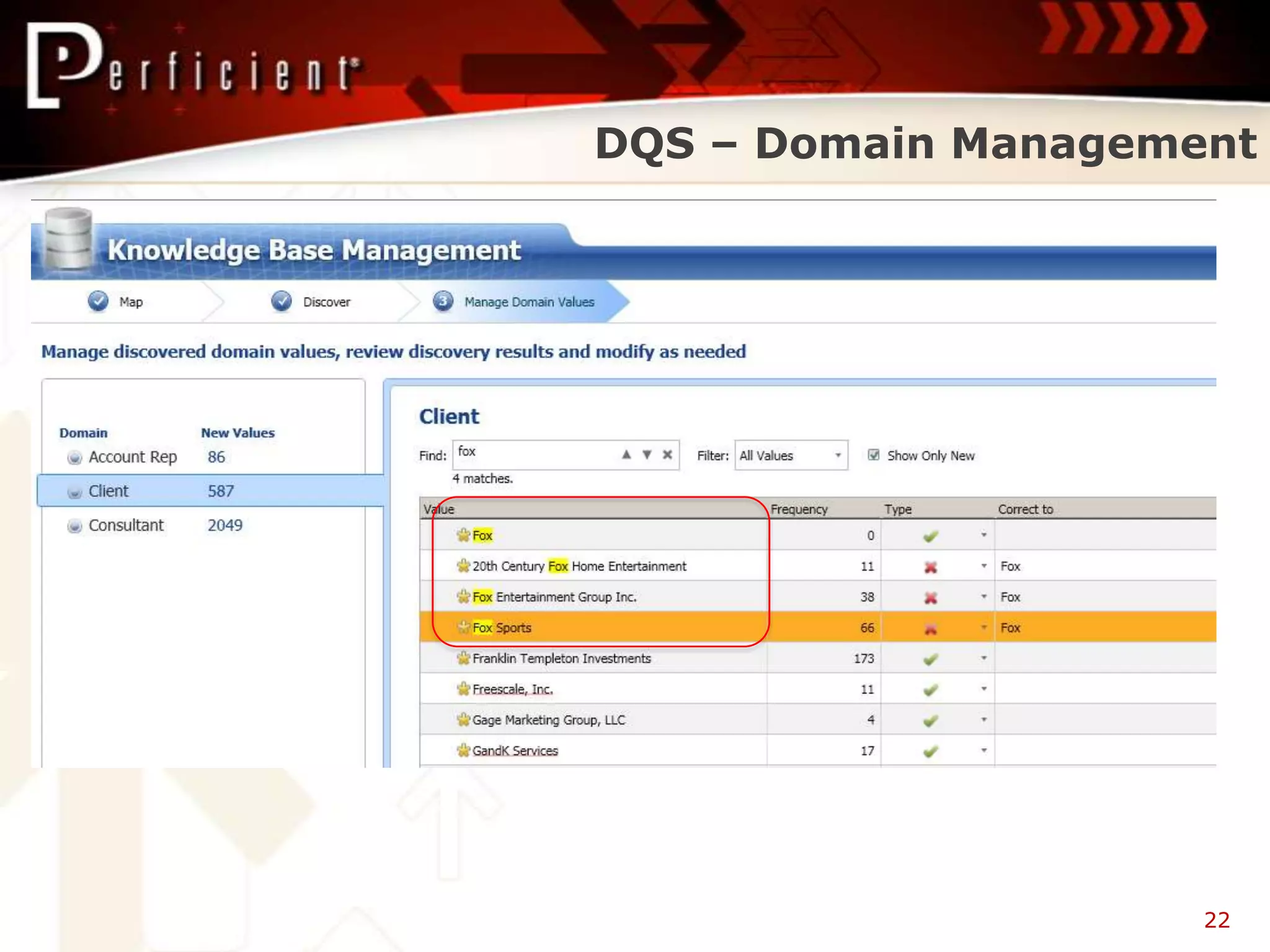The height and width of the screenshot is (952, 1270).
Task: Open the Filter All Values dropdown
Action: coord(791,456)
